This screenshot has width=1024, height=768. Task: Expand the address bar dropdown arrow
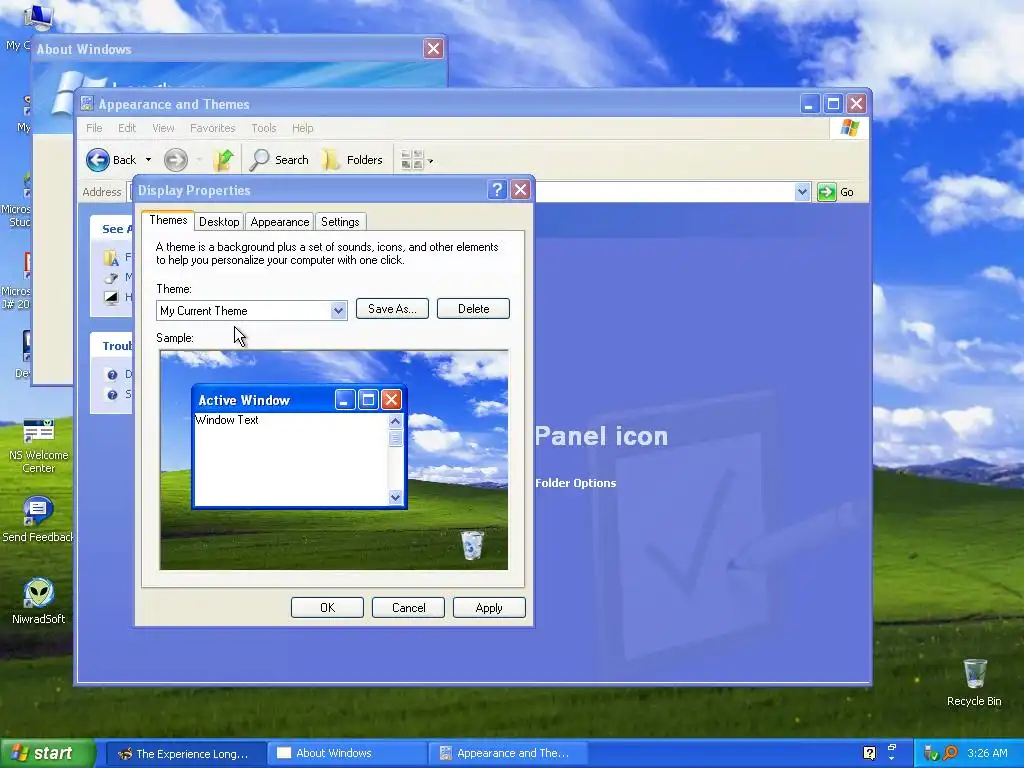[803, 192]
